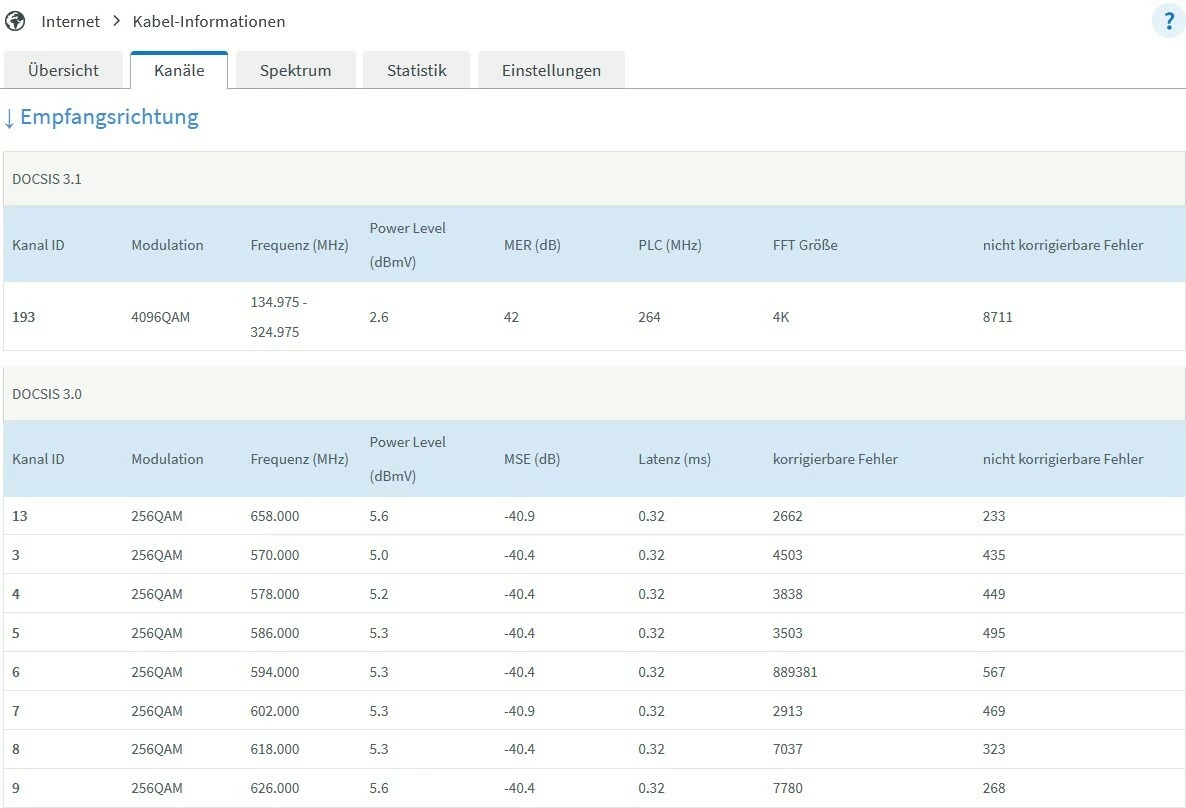Image resolution: width=1186 pixels, height=808 pixels.
Task: Click the Internet breadcrumb link
Action: coord(71,21)
